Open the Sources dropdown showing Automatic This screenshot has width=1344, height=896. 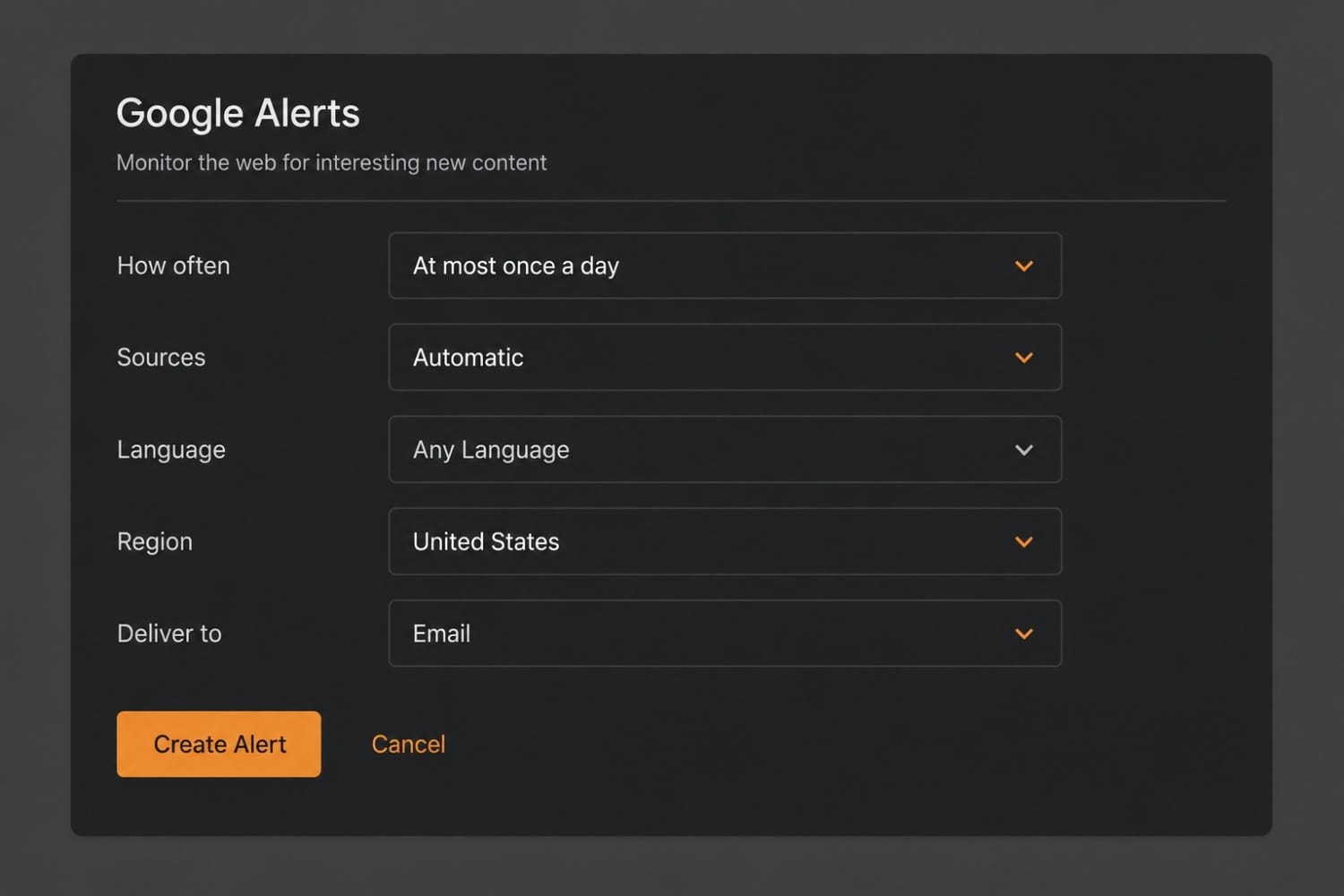coord(725,357)
